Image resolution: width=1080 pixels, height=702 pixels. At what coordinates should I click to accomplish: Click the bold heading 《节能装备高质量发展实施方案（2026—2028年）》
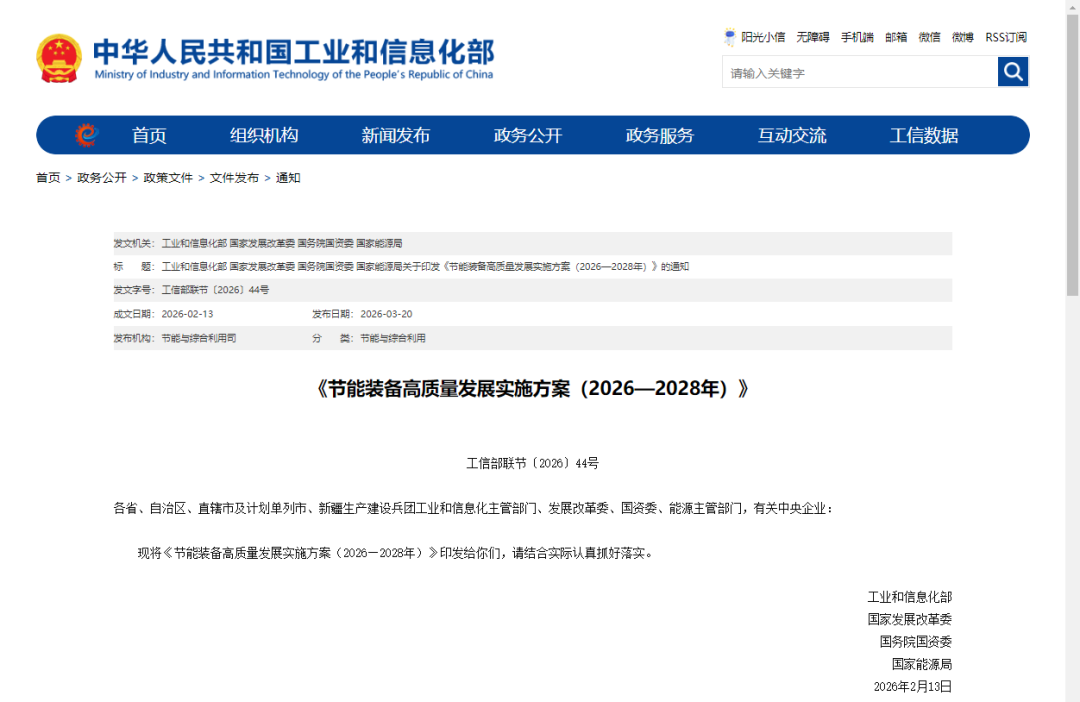pos(532,389)
